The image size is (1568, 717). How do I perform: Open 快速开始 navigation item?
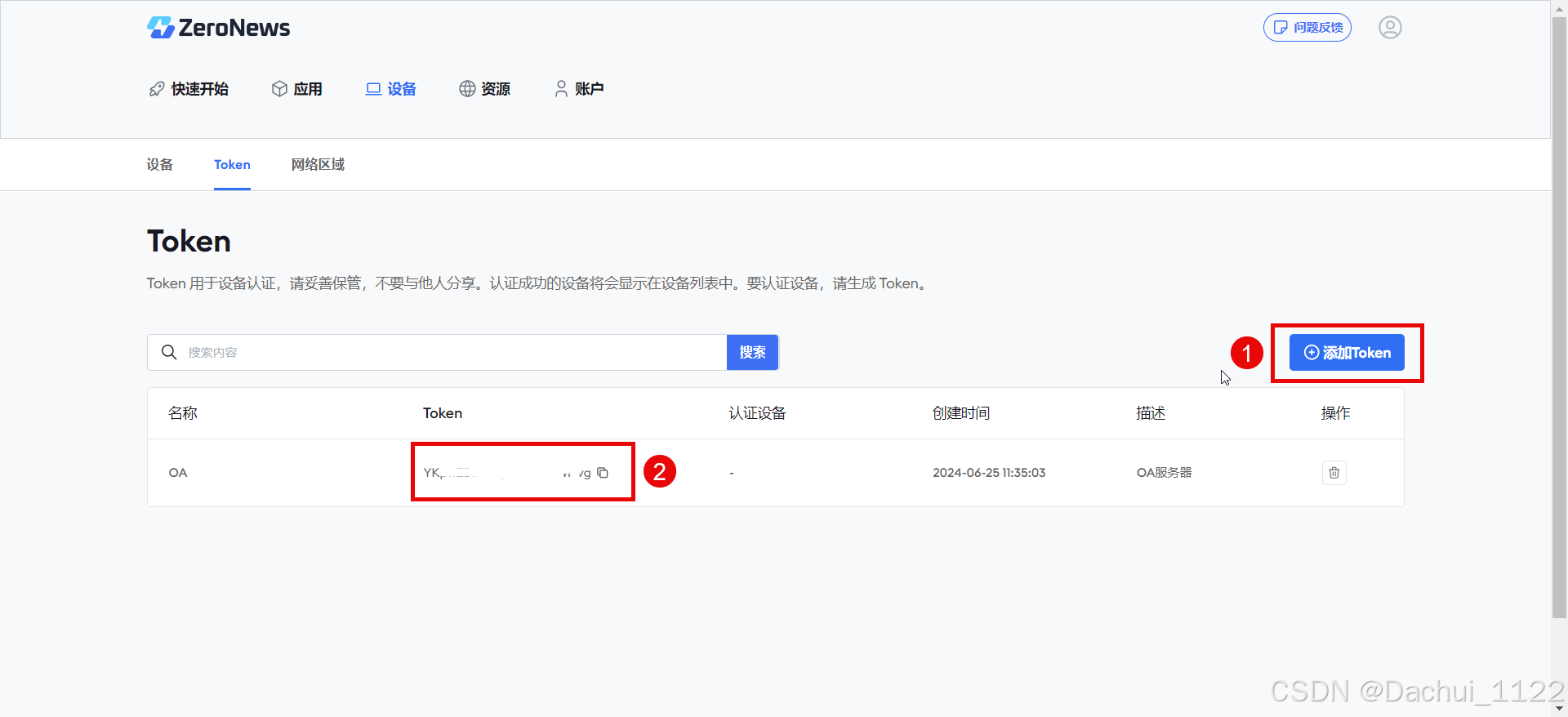click(x=189, y=89)
